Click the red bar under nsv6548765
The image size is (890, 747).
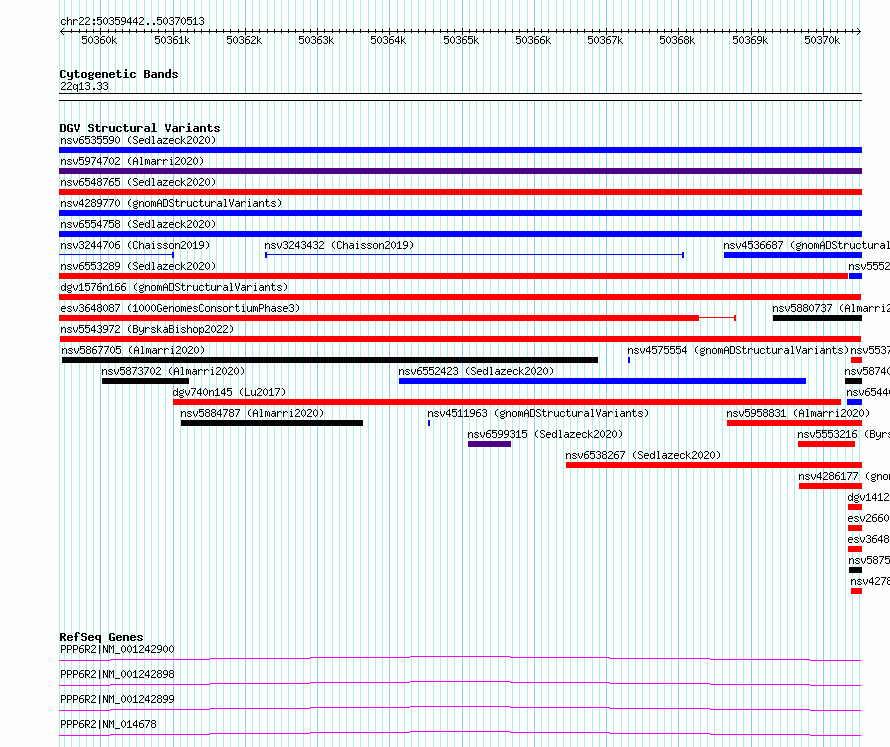click(x=460, y=192)
